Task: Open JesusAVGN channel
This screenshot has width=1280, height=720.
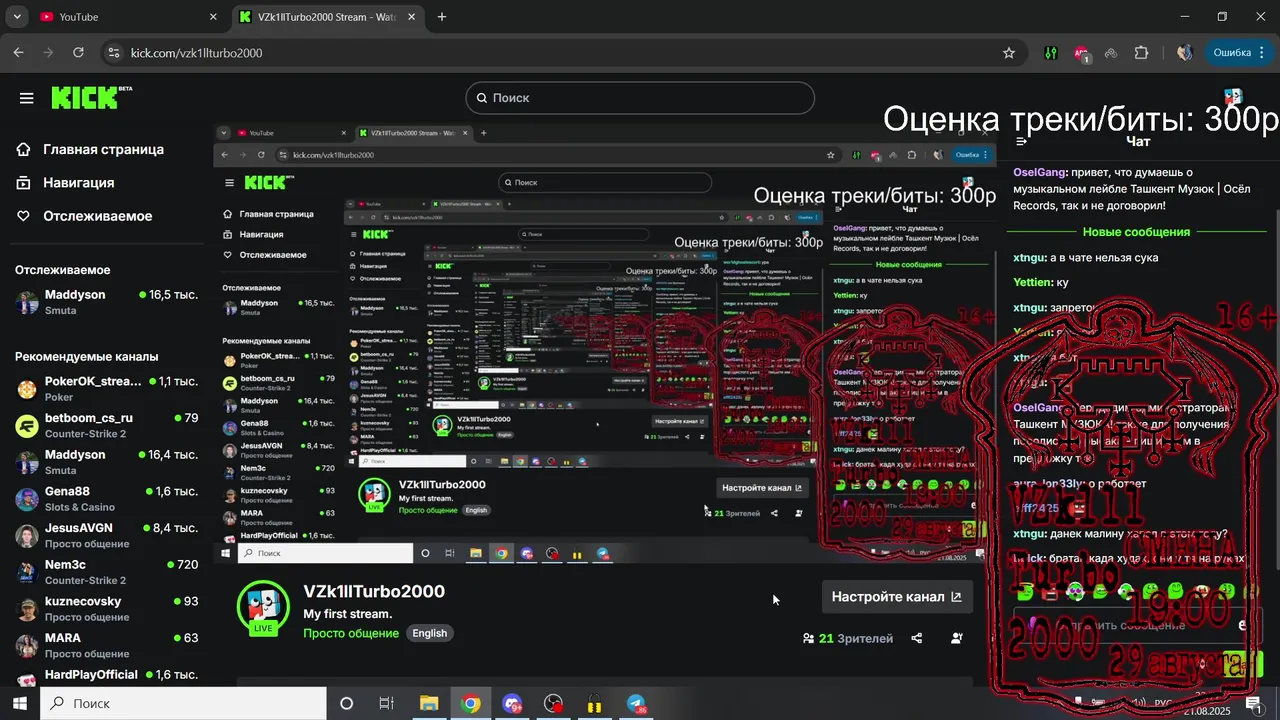Action: click(107, 535)
